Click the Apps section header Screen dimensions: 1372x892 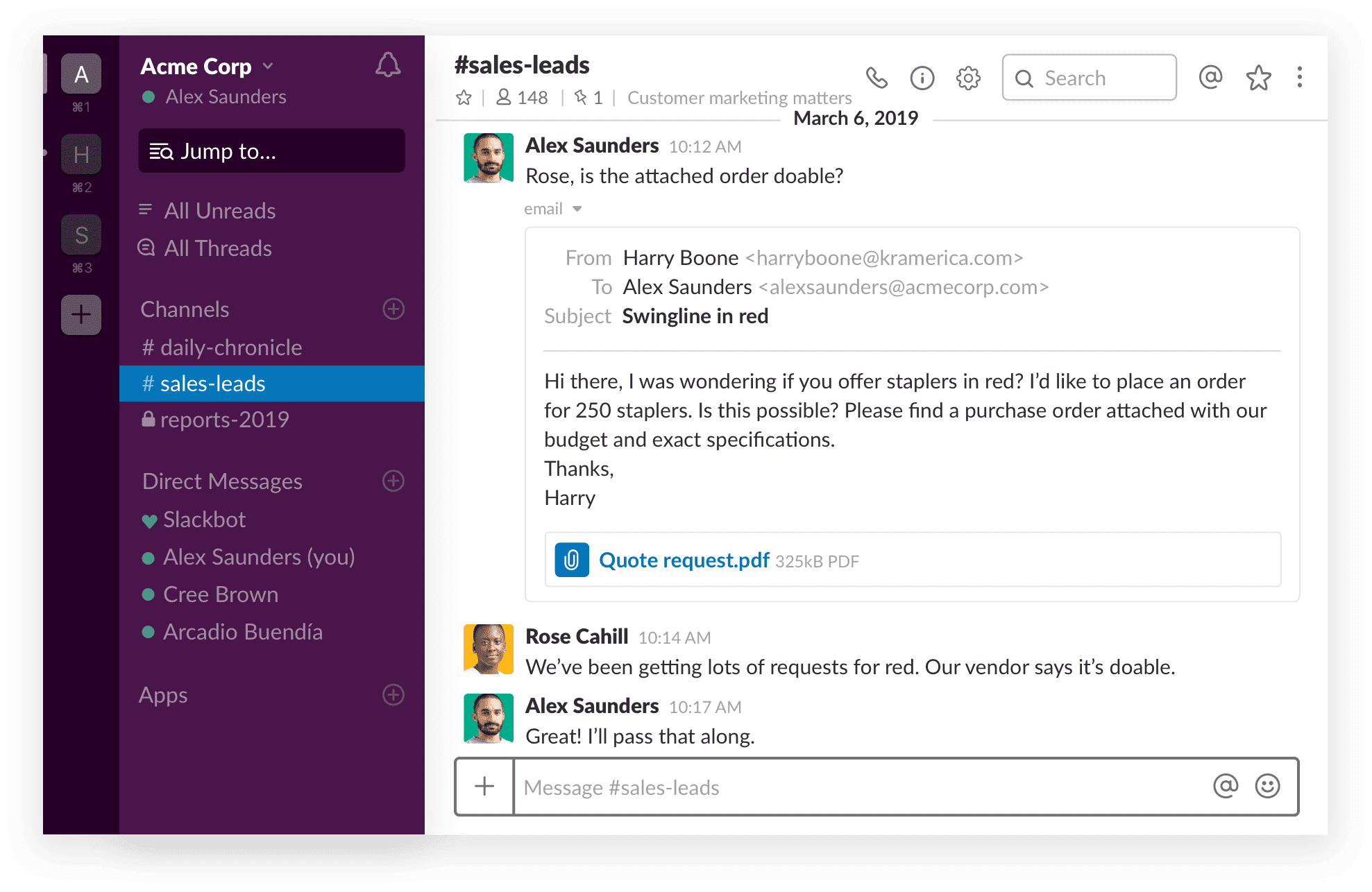[x=163, y=695]
